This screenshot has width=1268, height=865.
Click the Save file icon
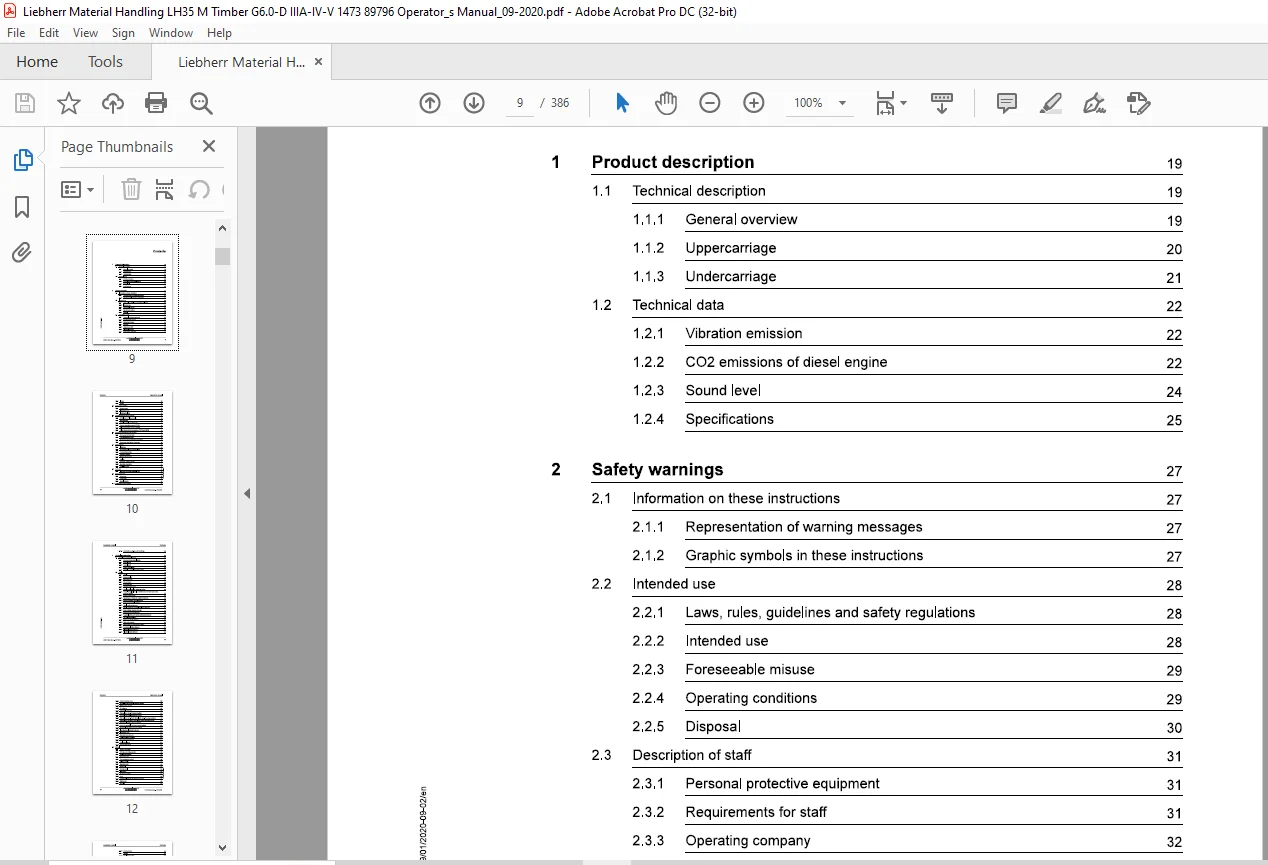pos(25,103)
